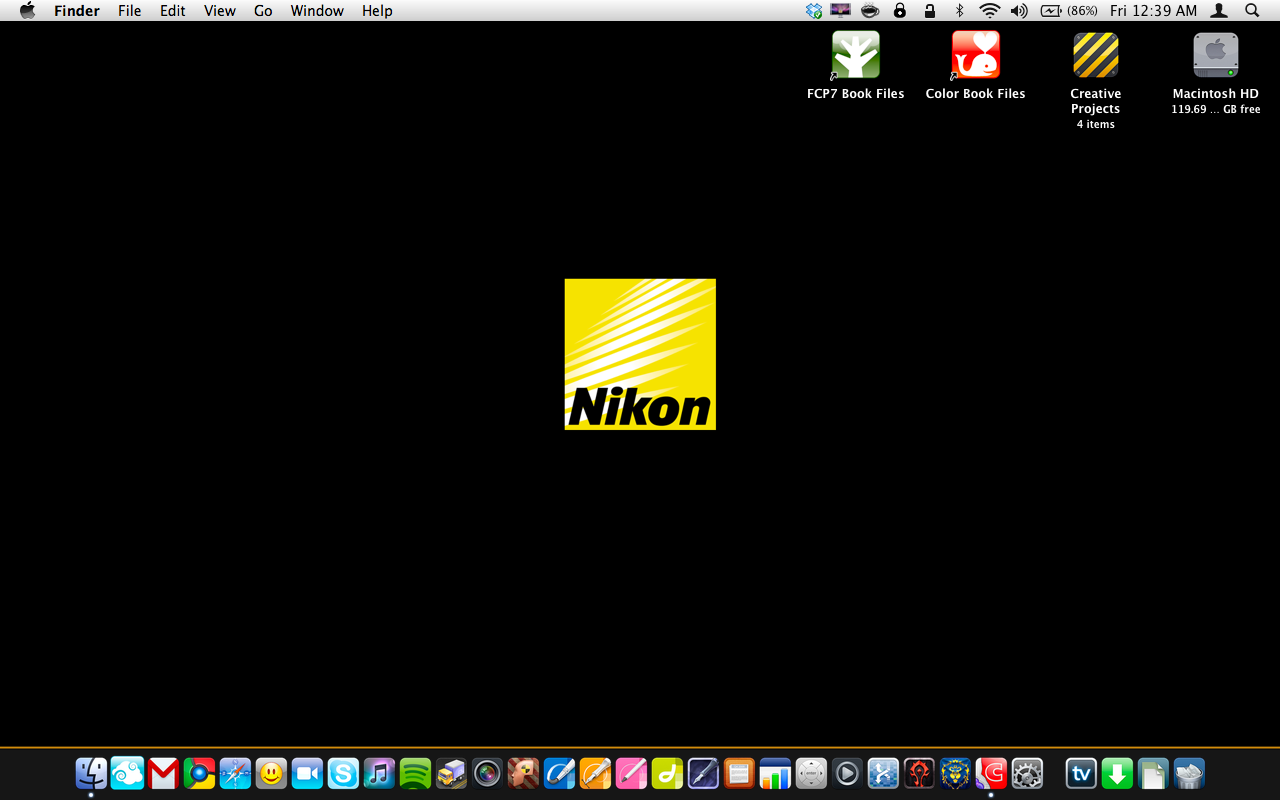Screen dimensions: 1280x800
Task: Click the display monitor menu bar icon
Action: point(841,10)
